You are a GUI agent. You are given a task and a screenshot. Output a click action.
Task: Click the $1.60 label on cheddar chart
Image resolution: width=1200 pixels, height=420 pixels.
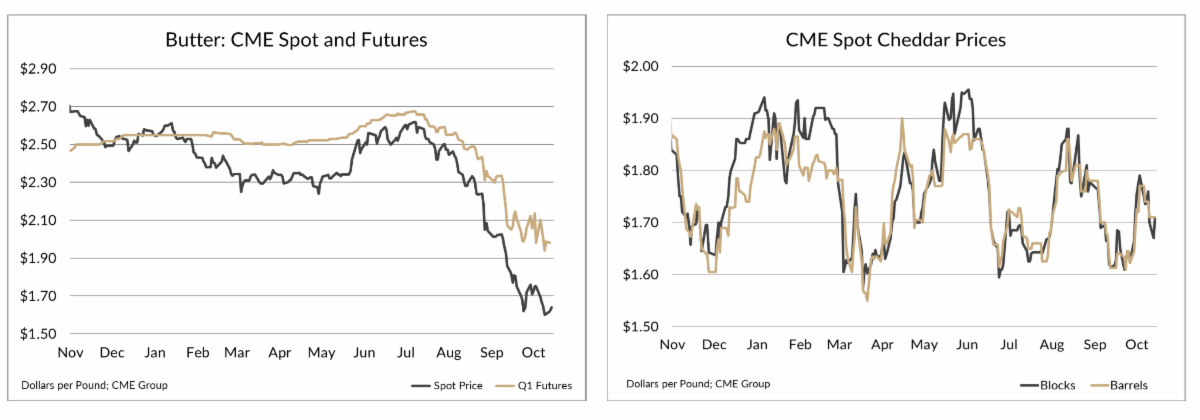(643, 274)
